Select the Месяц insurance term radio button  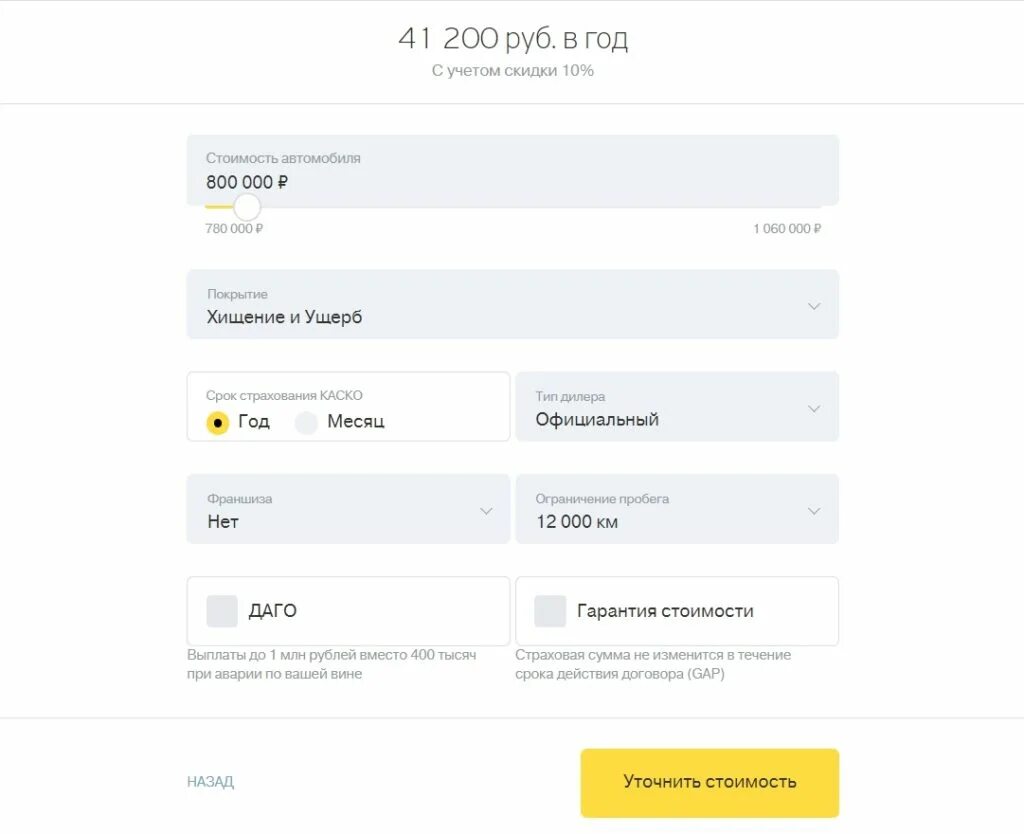pos(306,422)
